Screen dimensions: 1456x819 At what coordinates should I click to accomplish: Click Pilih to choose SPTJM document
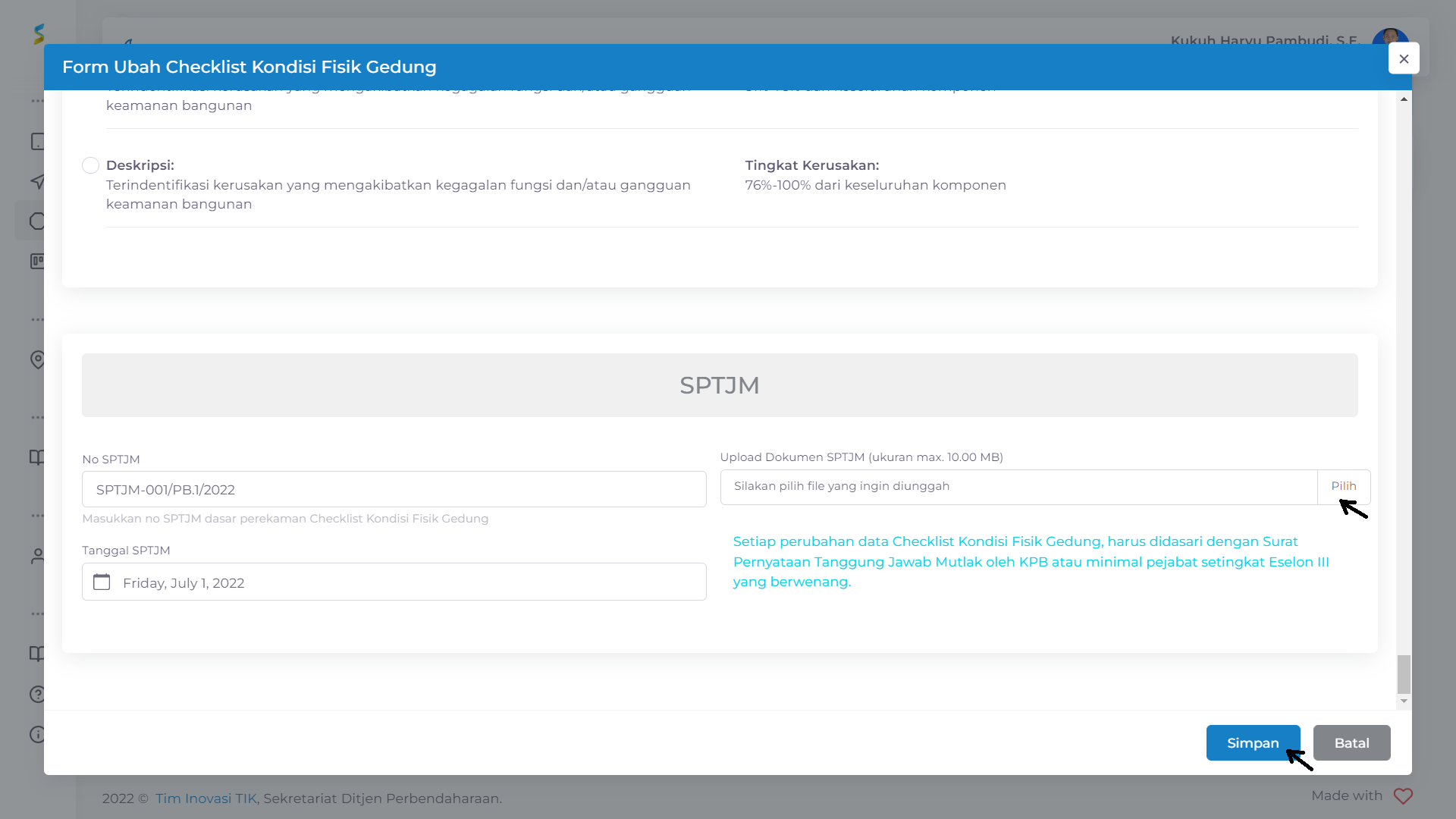pos(1344,487)
